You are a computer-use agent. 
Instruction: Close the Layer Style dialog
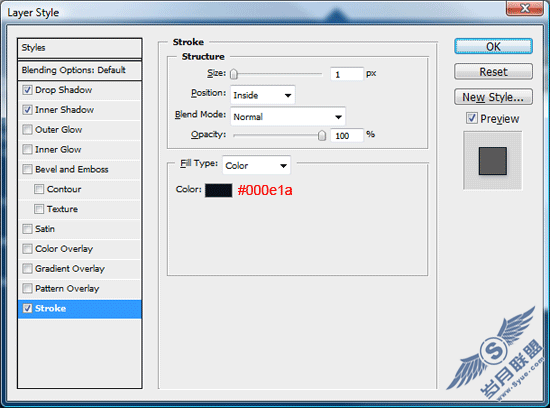click(x=525, y=8)
